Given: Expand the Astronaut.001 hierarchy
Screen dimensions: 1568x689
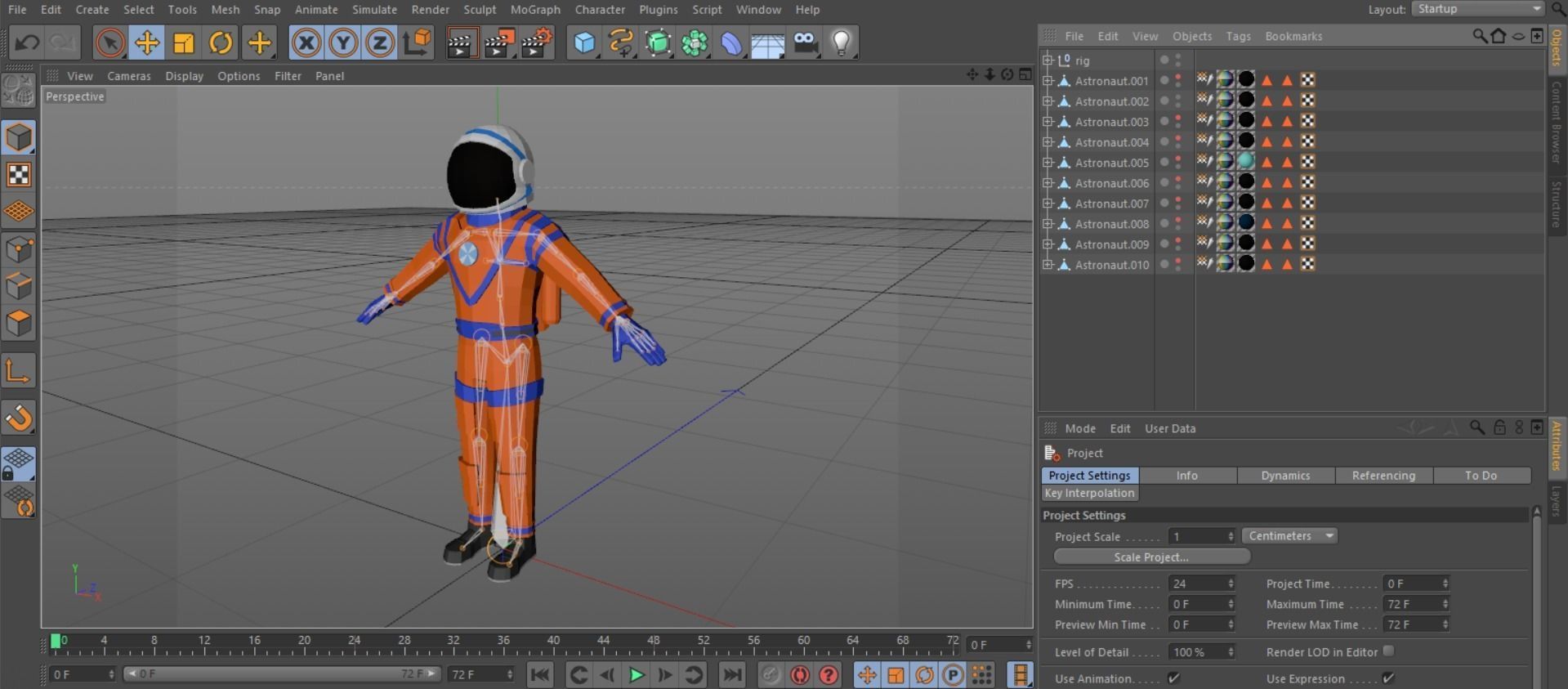Looking at the screenshot, I should (1048, 80).
